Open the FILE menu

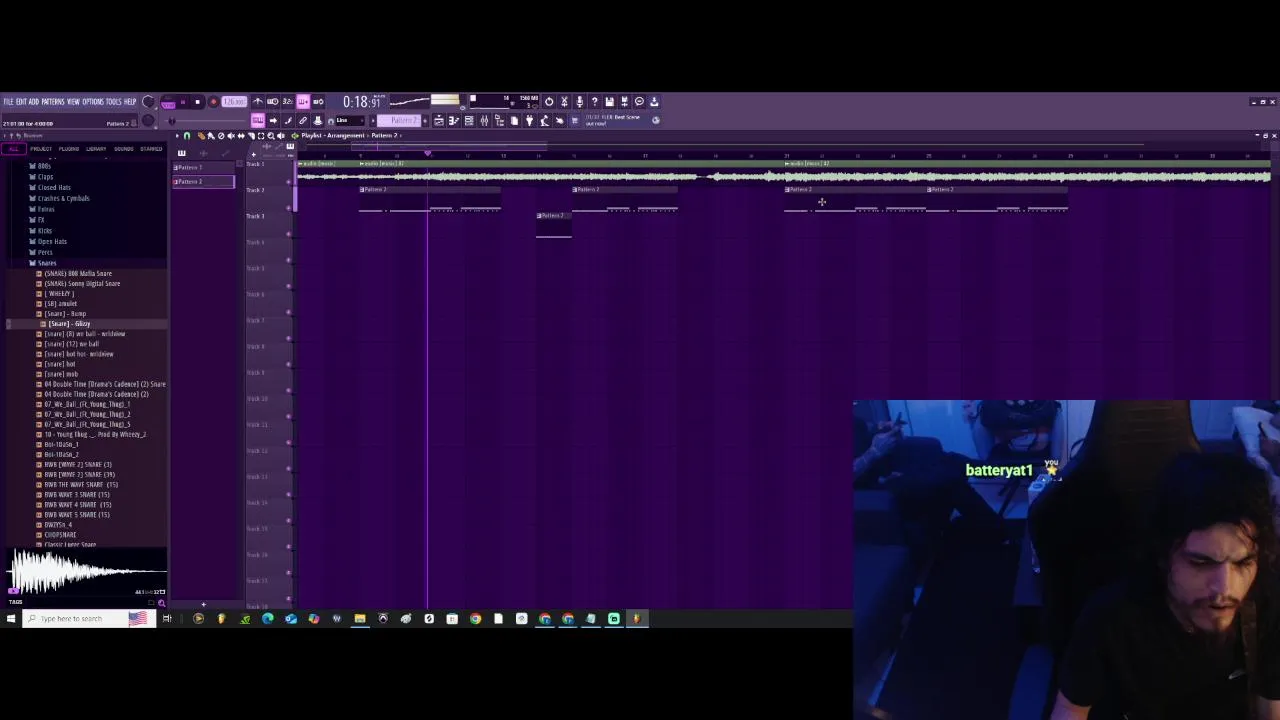(9, 101)
